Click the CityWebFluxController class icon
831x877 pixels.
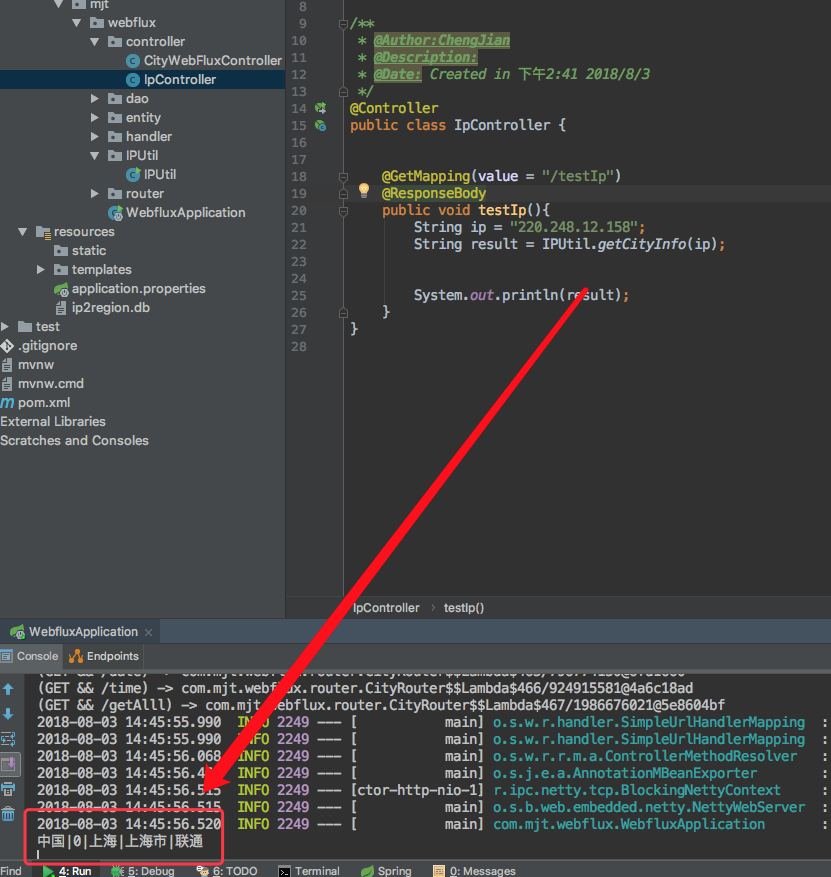point(133,61)
